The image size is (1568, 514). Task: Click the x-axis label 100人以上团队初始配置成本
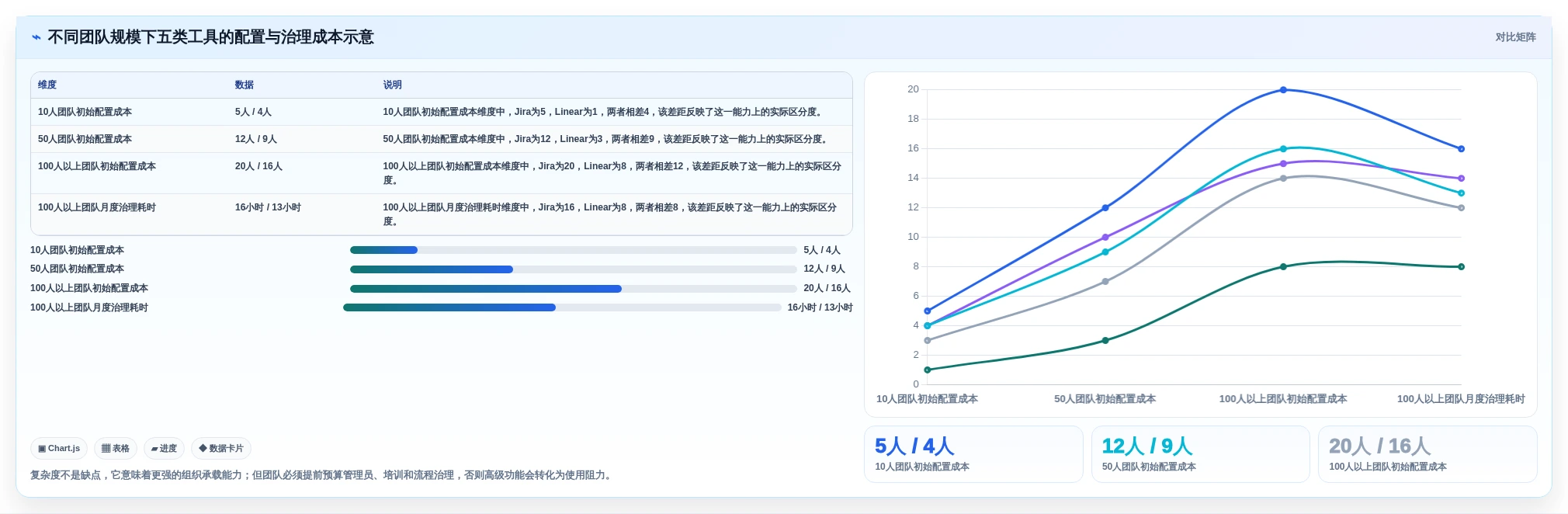tap(1283, 399)
